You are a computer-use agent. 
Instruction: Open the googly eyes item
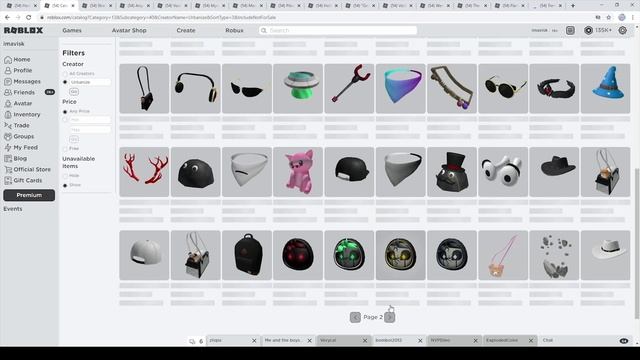click(x=503, y=172)
